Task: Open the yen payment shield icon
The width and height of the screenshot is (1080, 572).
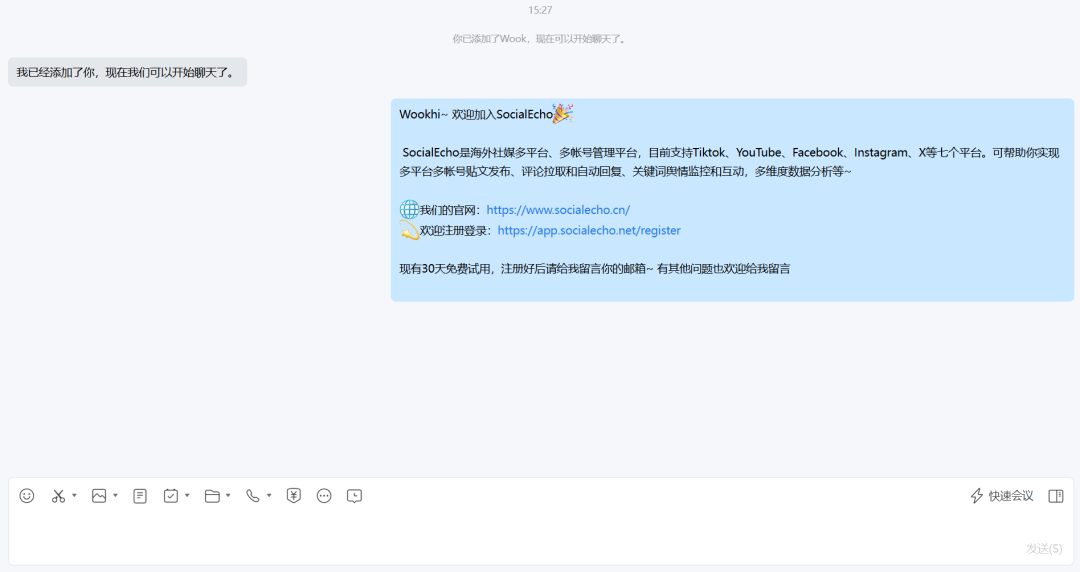Action: click(x=294, y=496)
